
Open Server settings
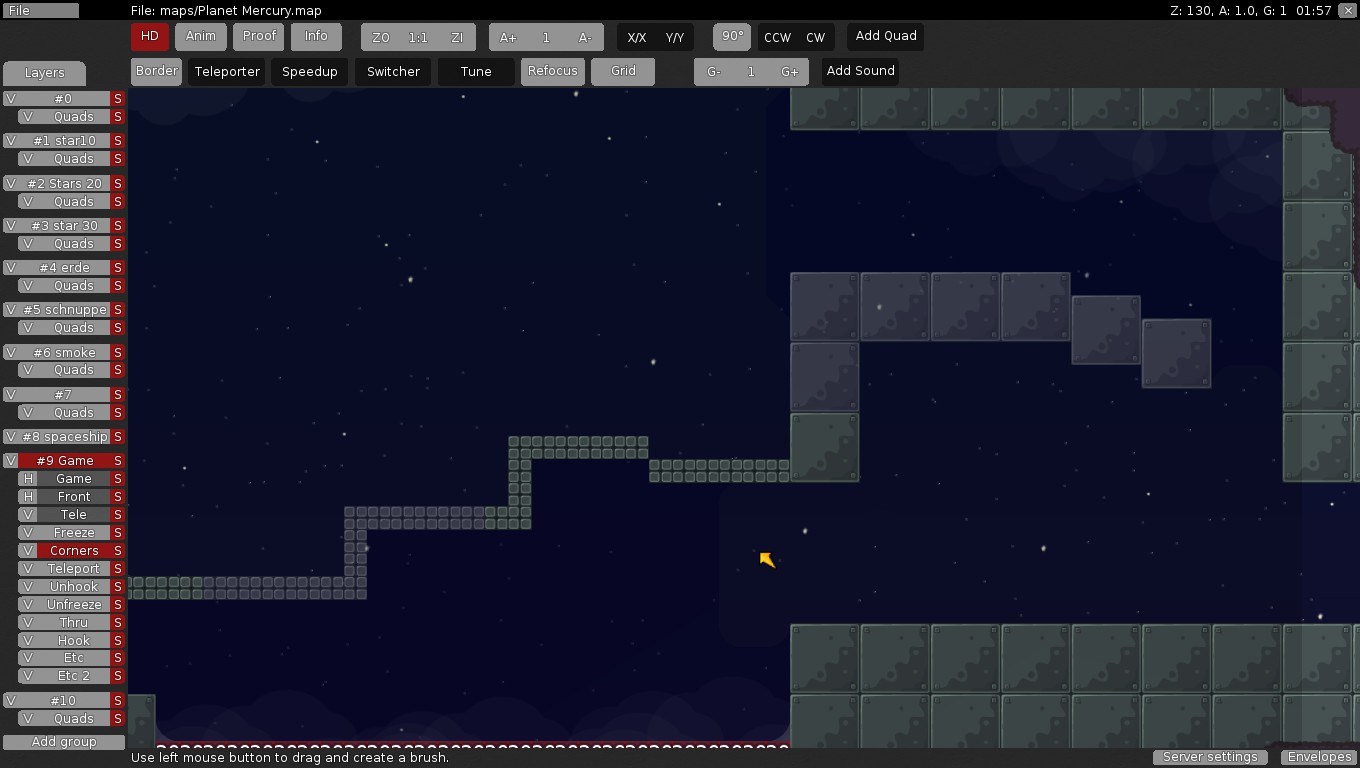pyautogui.click(x=1210, y=757)
